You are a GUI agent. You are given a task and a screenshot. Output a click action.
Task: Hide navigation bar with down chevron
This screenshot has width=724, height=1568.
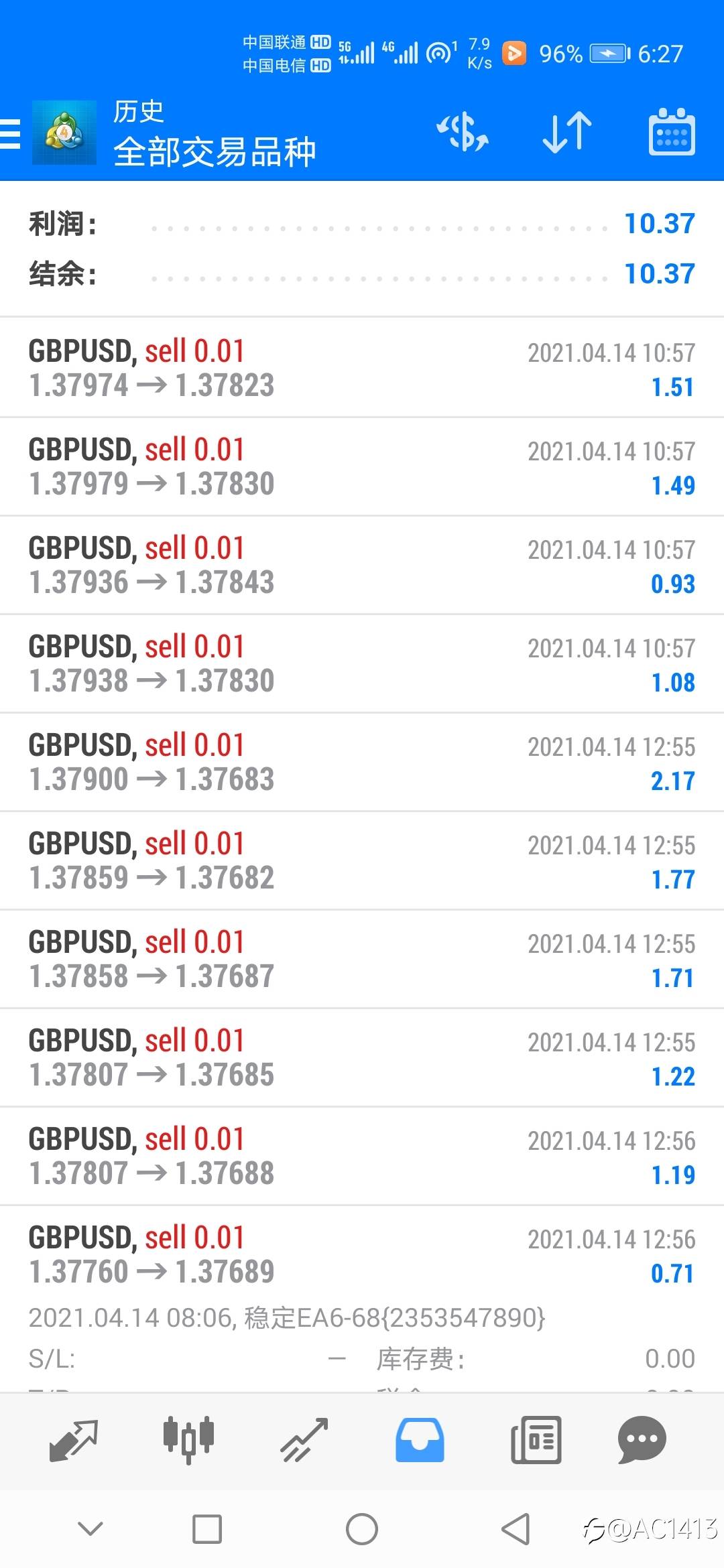coord(90,1528)
